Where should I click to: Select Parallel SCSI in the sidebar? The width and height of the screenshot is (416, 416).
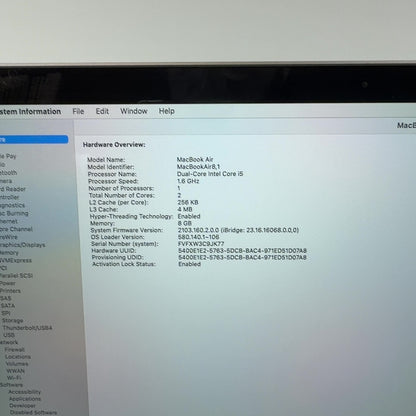click(x=16, y=276)
